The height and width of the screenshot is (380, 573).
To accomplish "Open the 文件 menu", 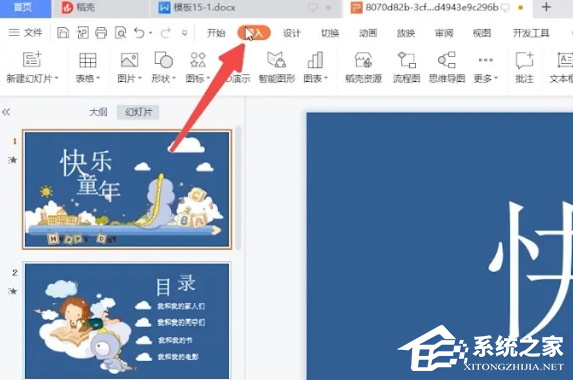I will point(25,33).
